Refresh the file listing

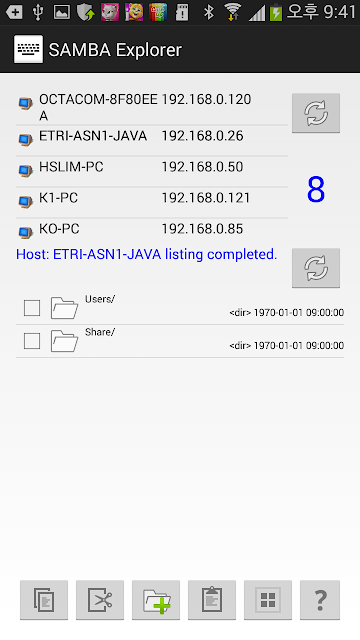coord(316,268)
